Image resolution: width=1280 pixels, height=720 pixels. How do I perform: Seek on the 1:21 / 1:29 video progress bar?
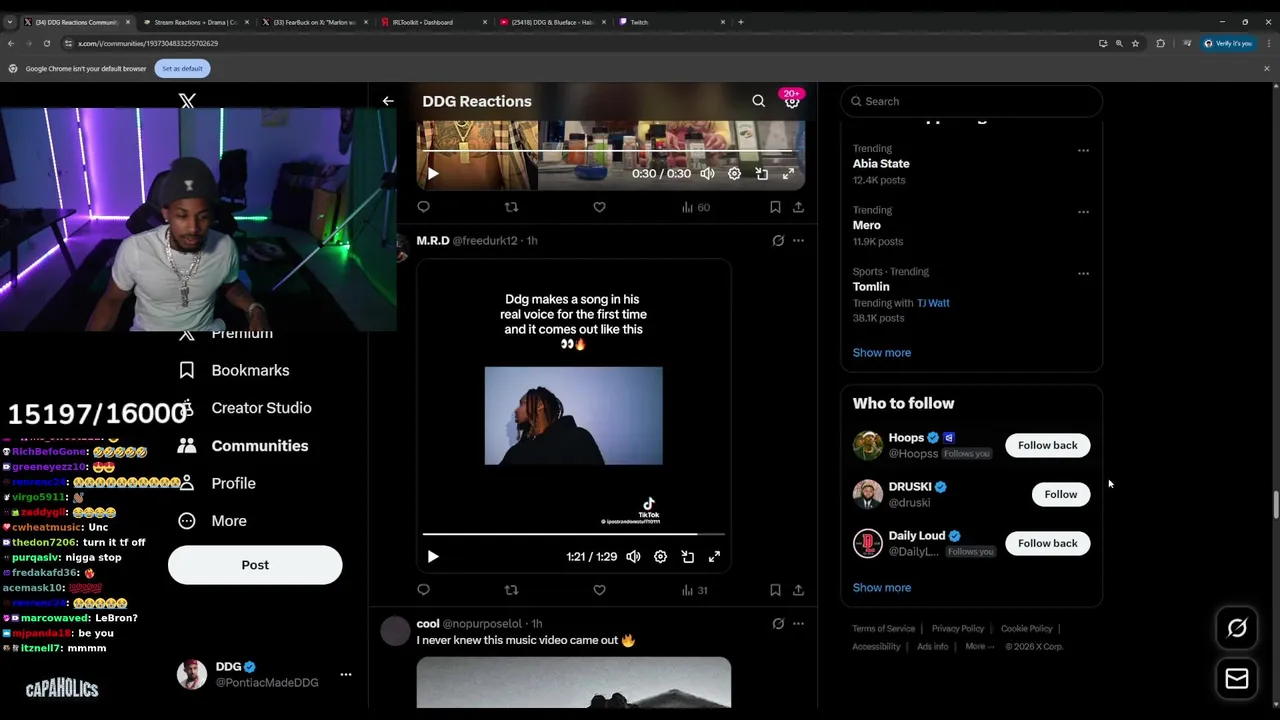click(x=574, y=534)
